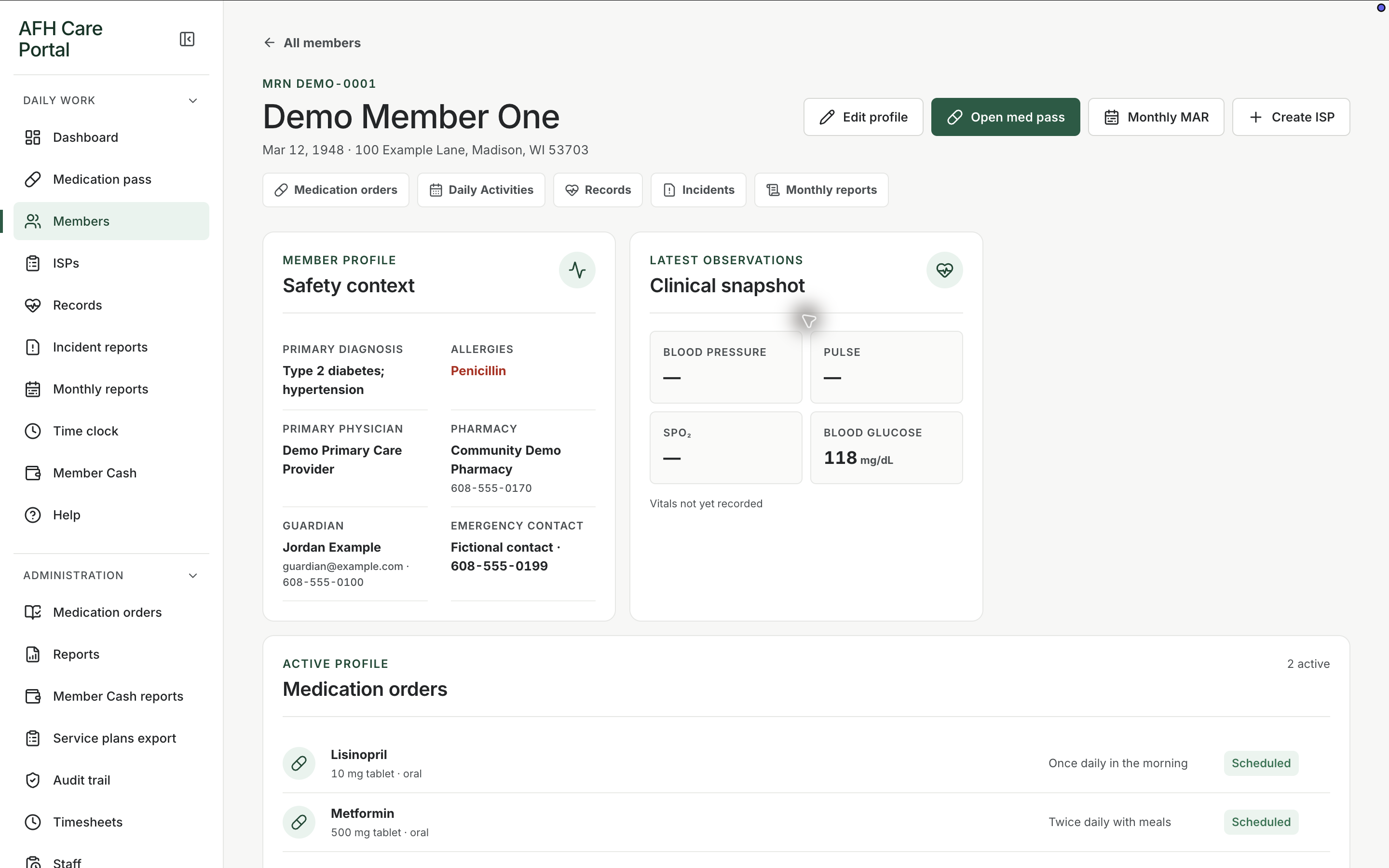Screen dimensions: 1389x868
Task: Click the AFH Care Portal title
Action: 60,39
